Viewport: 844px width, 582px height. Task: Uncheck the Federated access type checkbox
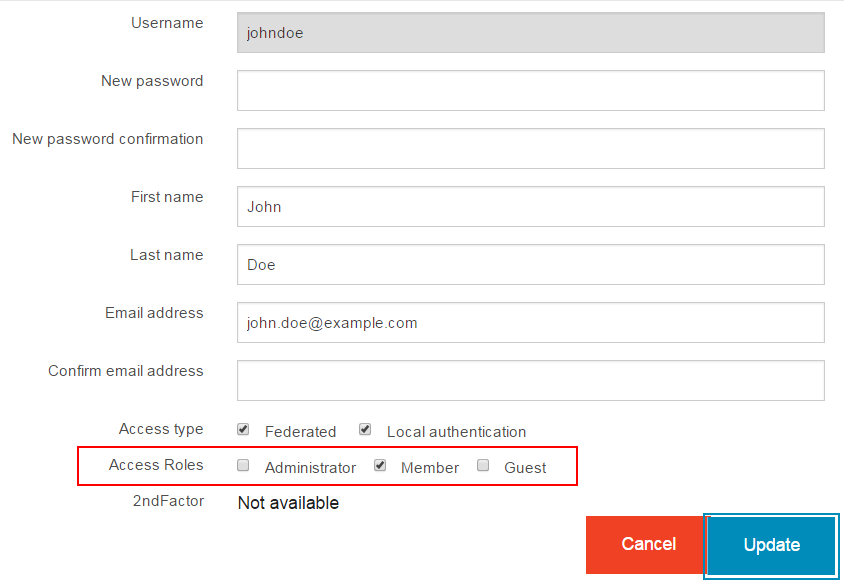pos(243,429)
